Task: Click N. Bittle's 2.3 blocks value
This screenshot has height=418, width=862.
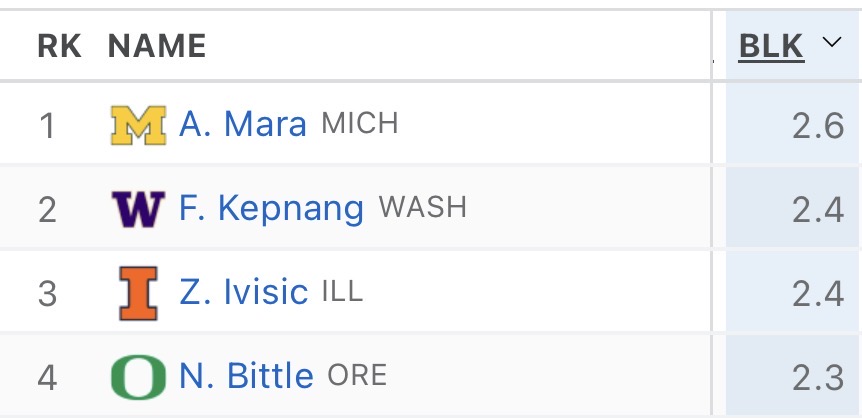Action: click(819, 379)
